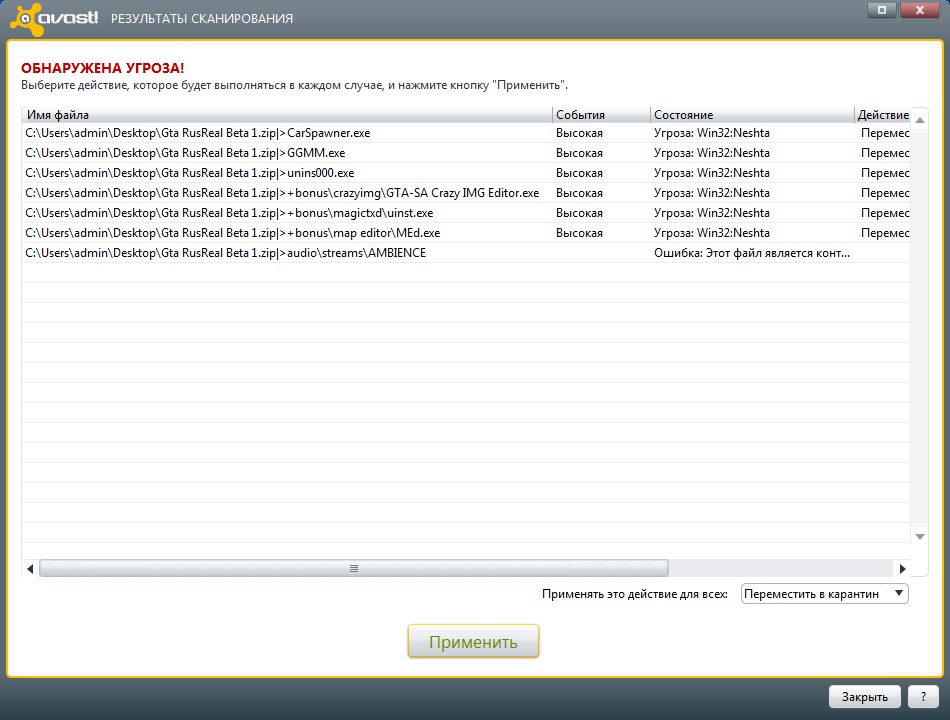Click the horizontal scrollbar thumb
950x720 pixels.
[353, 568]
